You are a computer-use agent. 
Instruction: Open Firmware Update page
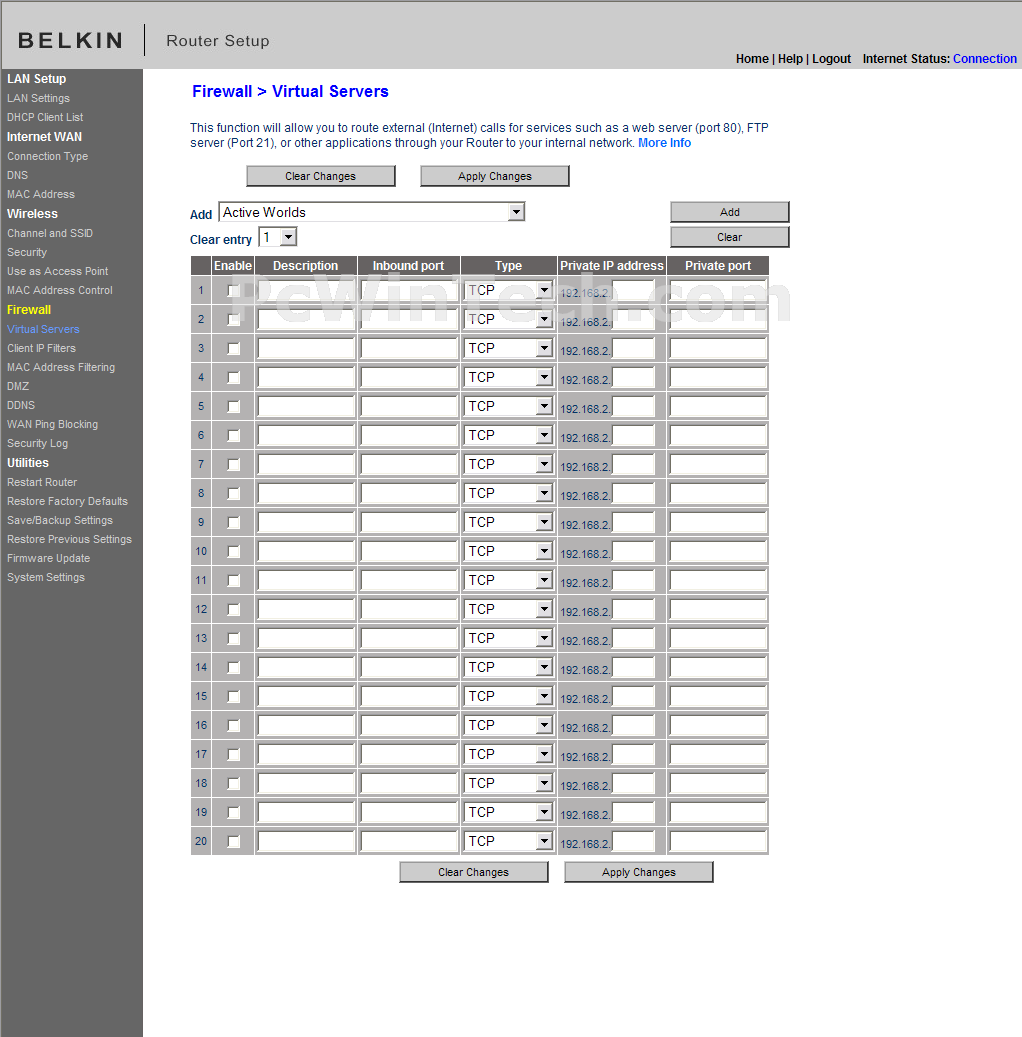point(48,559)
